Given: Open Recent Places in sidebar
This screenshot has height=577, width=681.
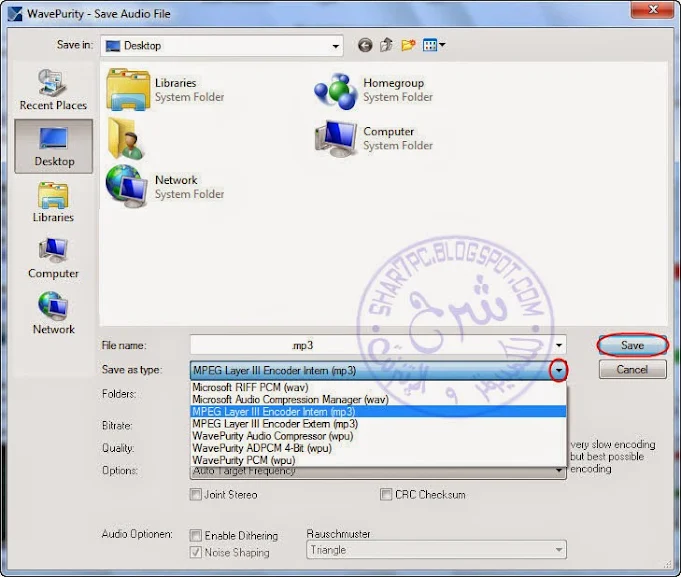Looking at the screenshot, I should 53,90.
